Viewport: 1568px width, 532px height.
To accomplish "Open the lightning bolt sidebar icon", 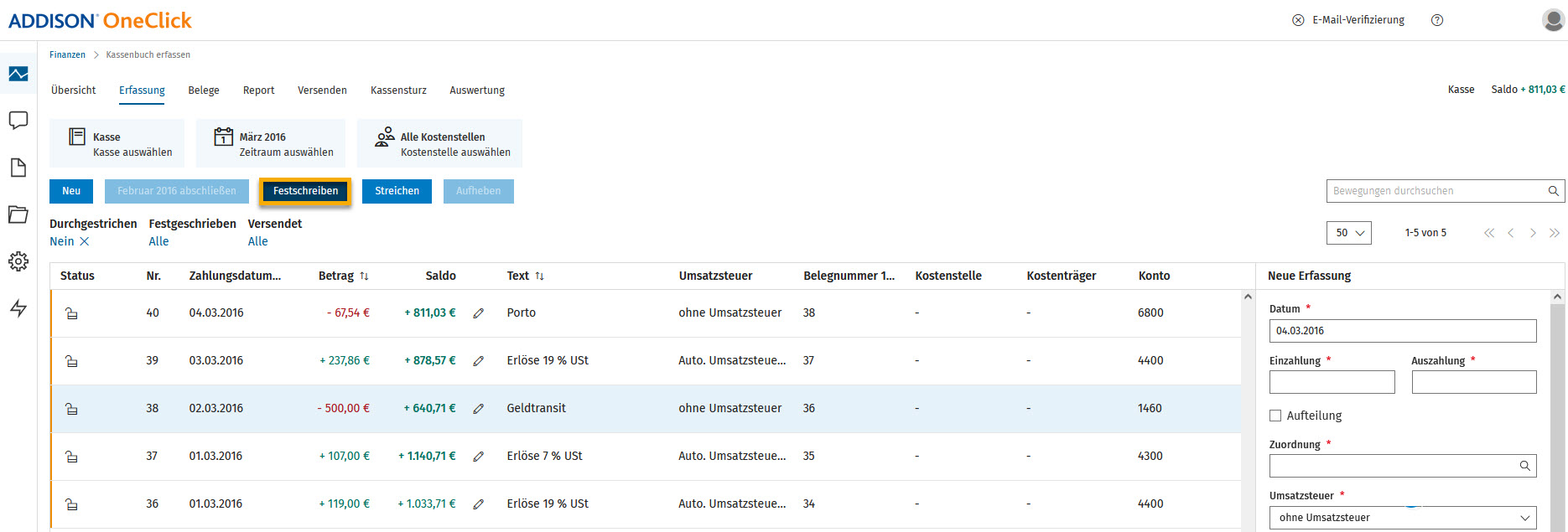I will tap(18, 308).
